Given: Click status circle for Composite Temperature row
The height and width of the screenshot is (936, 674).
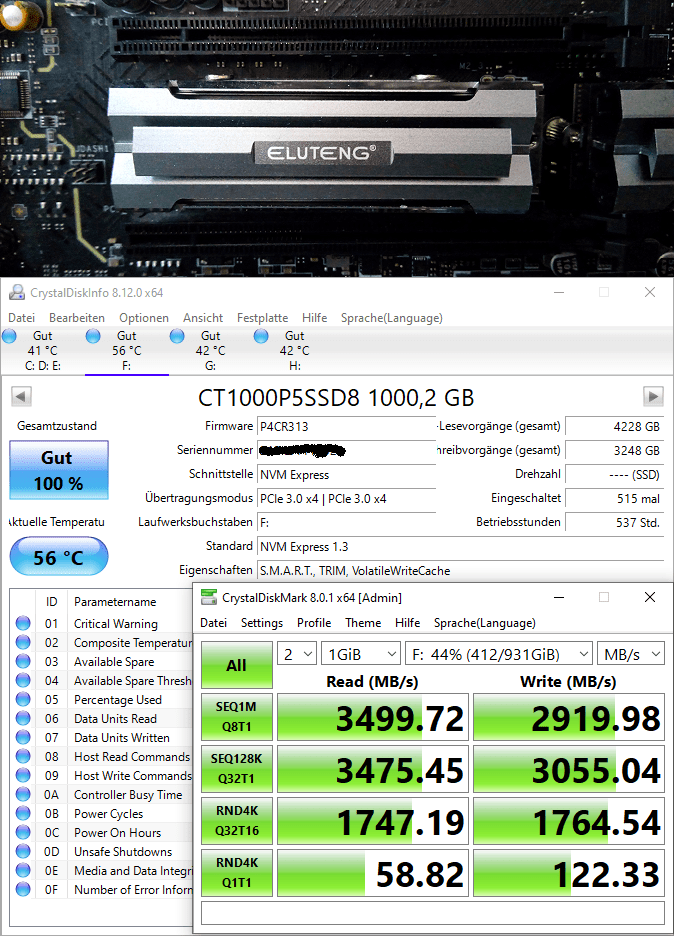Looking at the screenshot, I should point(23,642).
